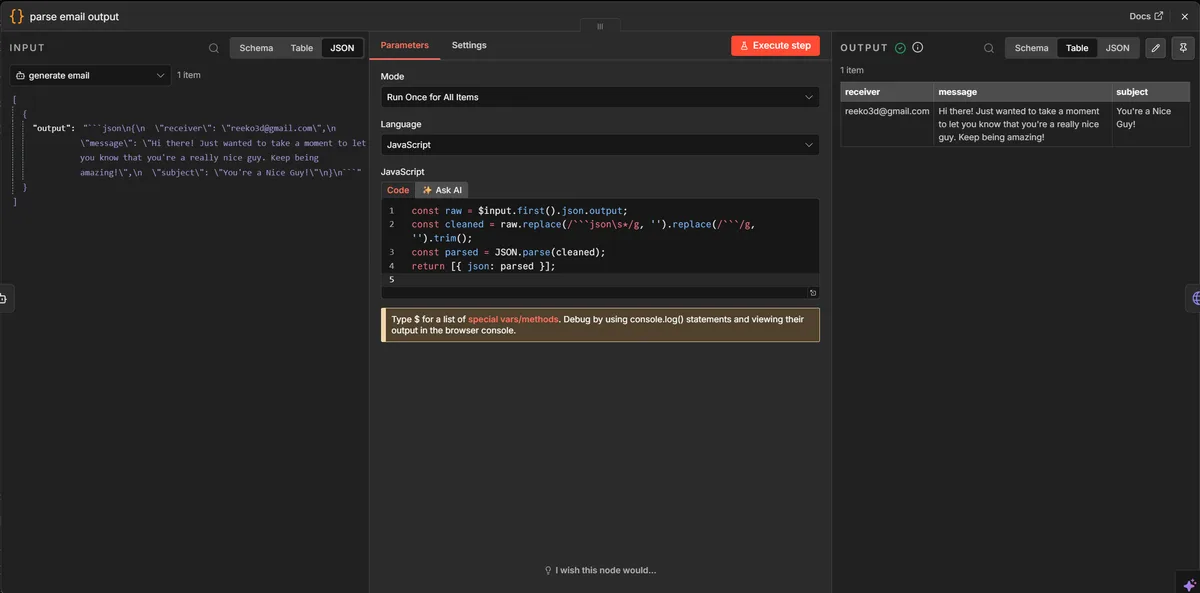Open the output info tooltip icon

[x=917, y=46]
